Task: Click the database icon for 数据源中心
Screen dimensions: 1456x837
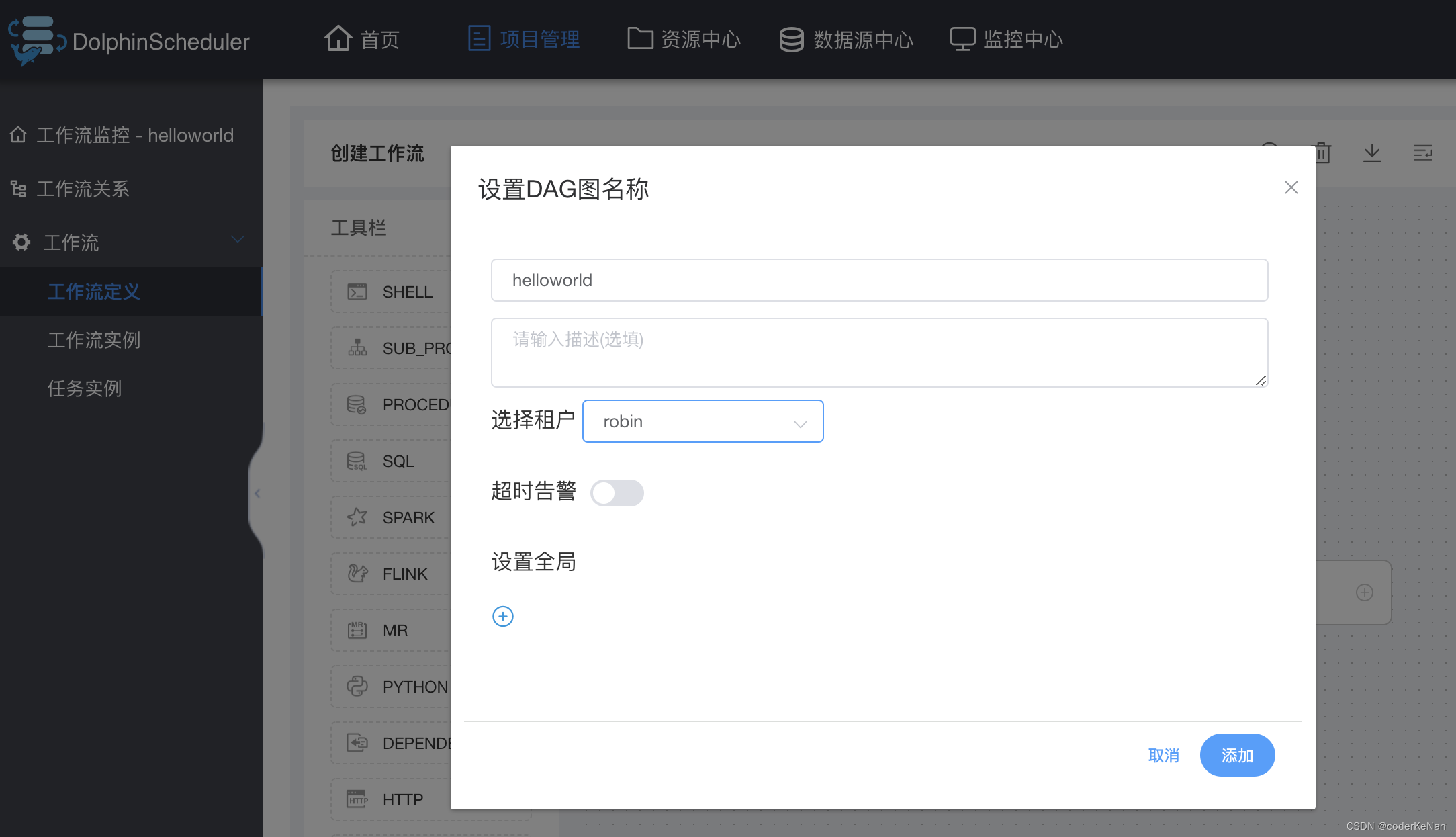Action: (791, 40)
